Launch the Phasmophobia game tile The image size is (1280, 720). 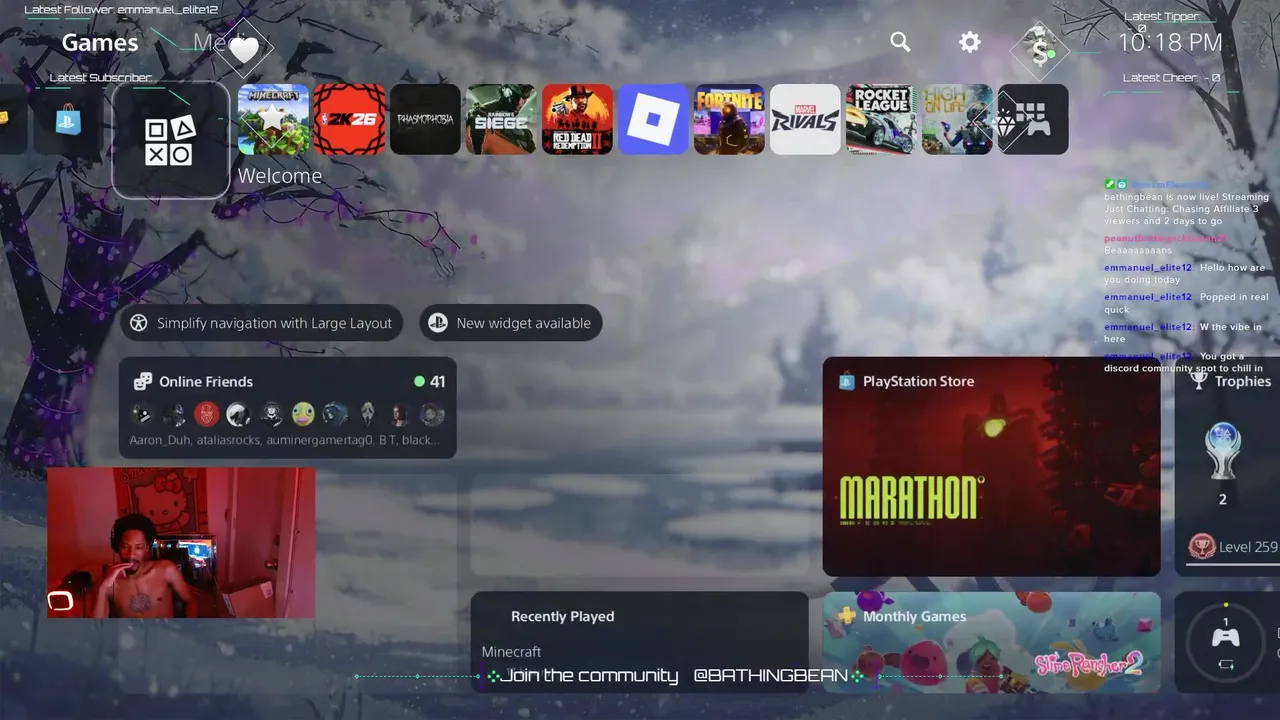(425, 119)
